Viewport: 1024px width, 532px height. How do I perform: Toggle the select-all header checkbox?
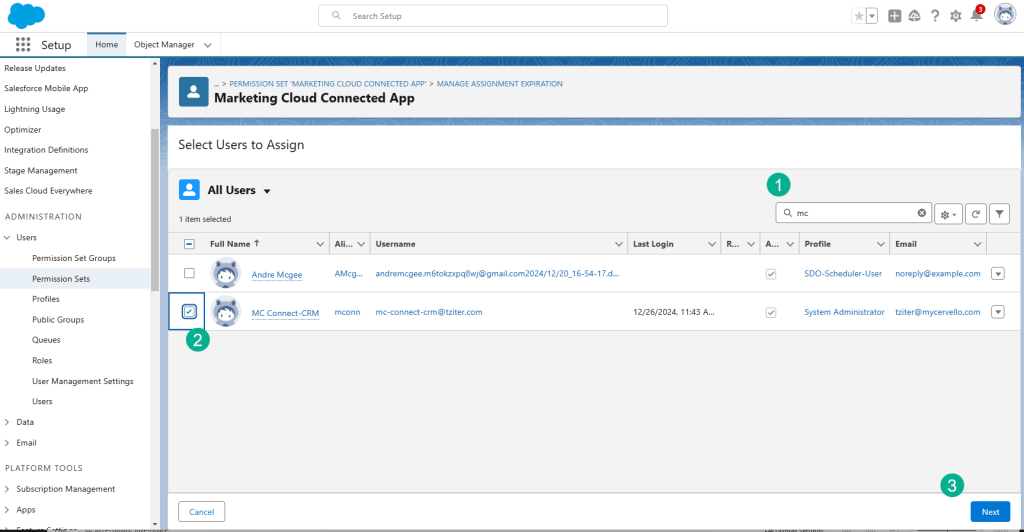coord(189,244)
